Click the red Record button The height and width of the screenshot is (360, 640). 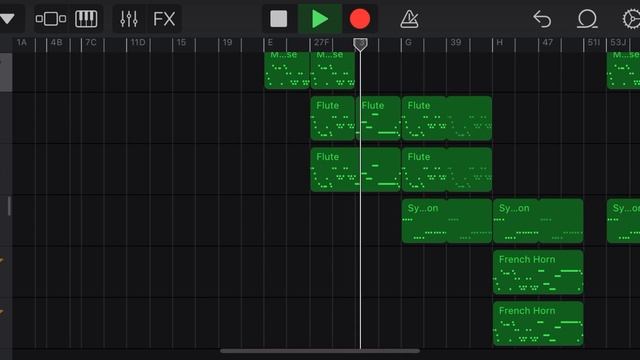tap(360, 19)
